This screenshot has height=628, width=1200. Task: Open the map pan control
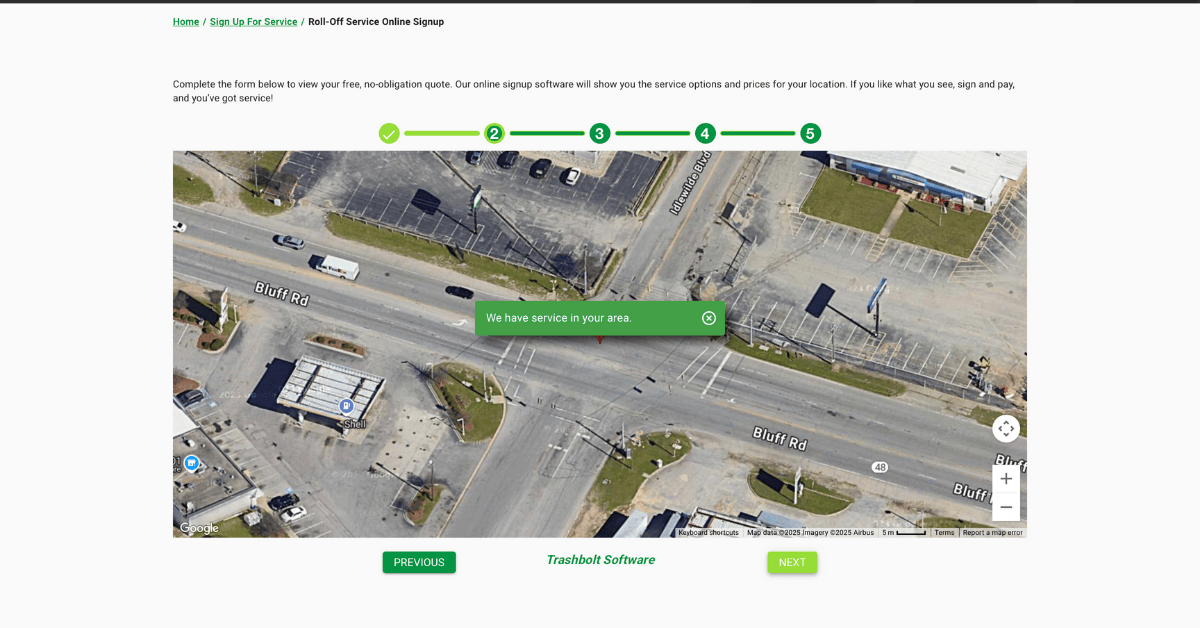(1006, 428)
